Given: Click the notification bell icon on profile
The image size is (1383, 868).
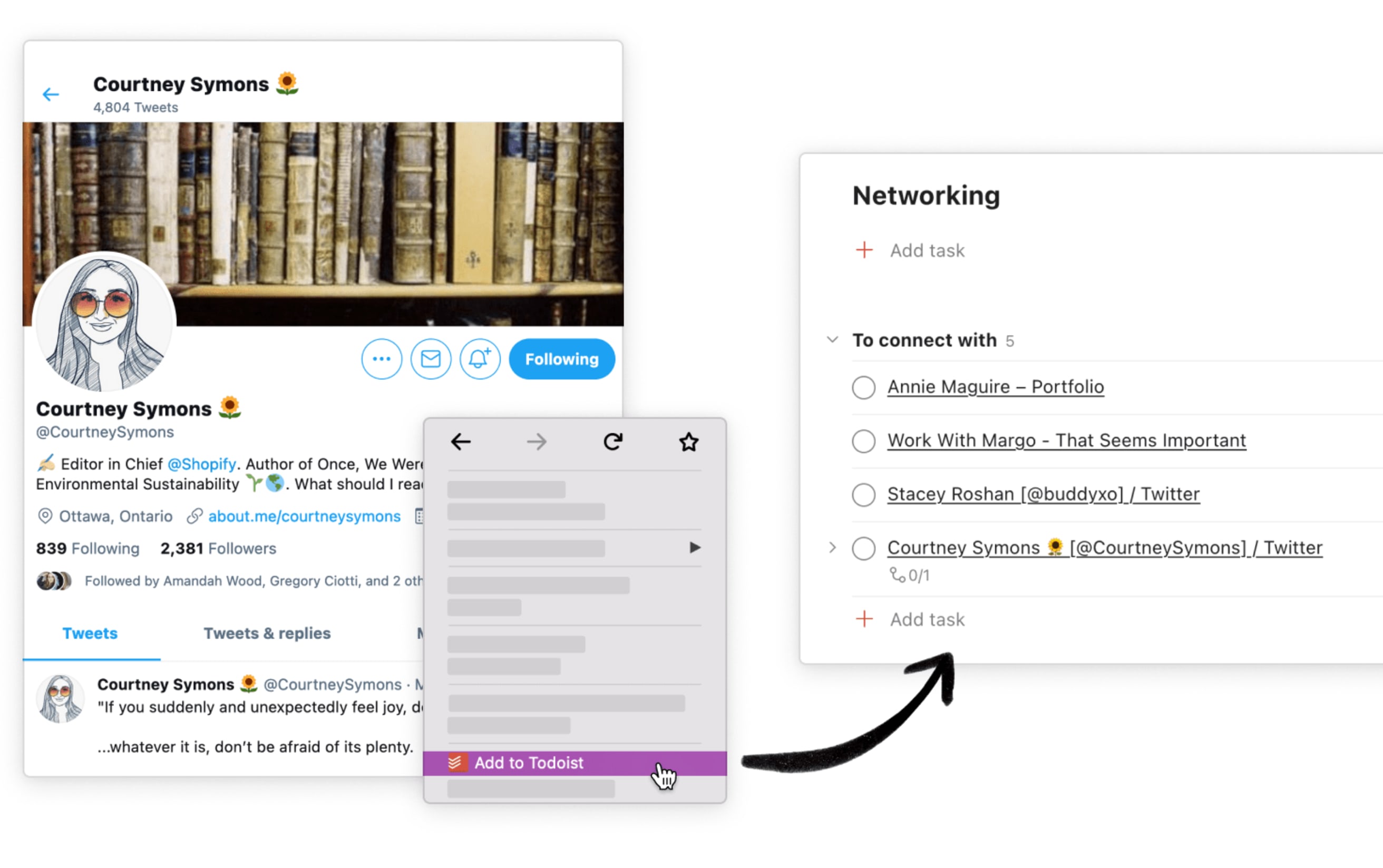Looking at the screenshot, I should pyautogui.click(x=480, y=358).
